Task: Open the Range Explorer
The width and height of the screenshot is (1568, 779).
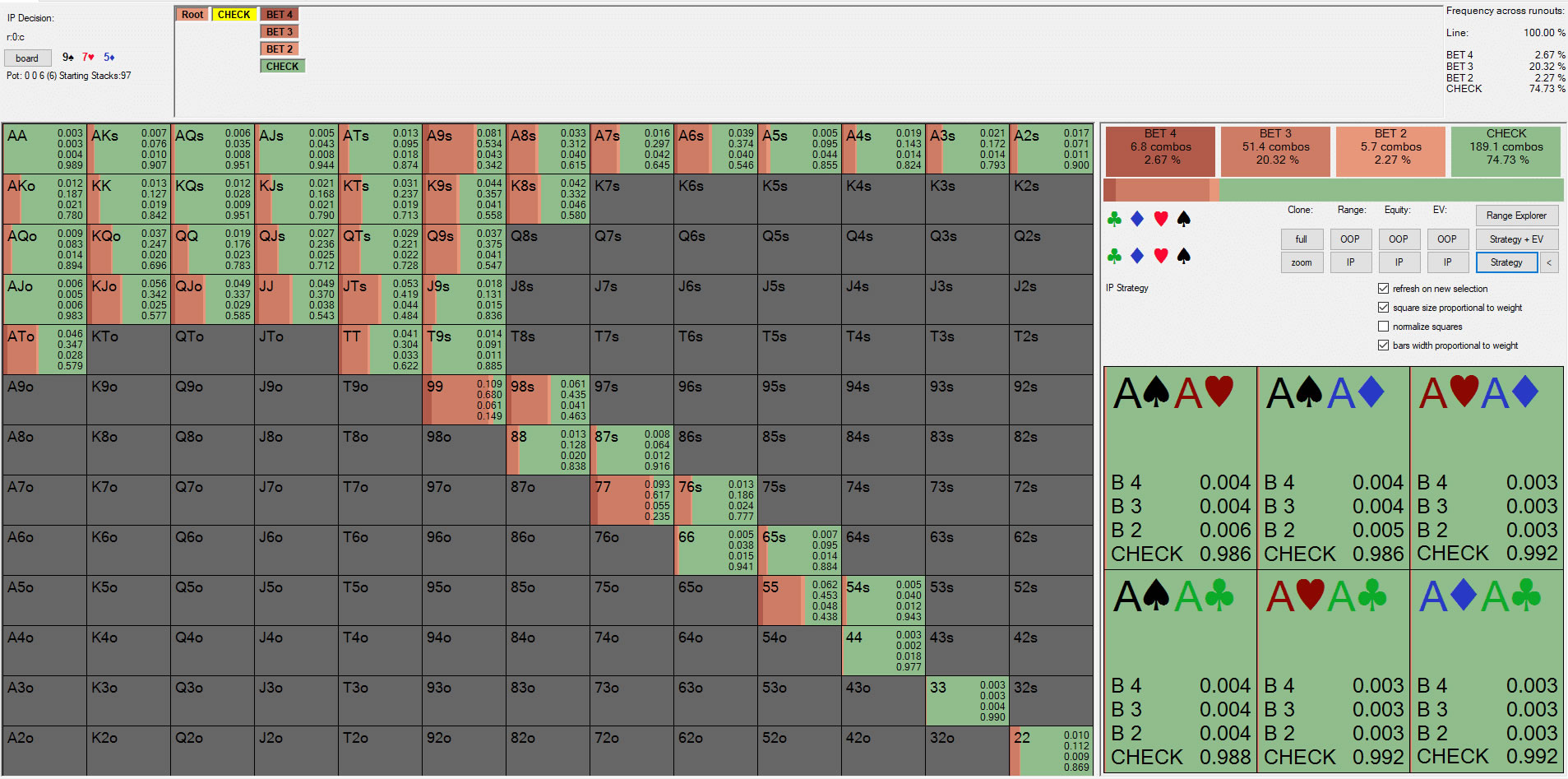Action: pos(1516,216)
